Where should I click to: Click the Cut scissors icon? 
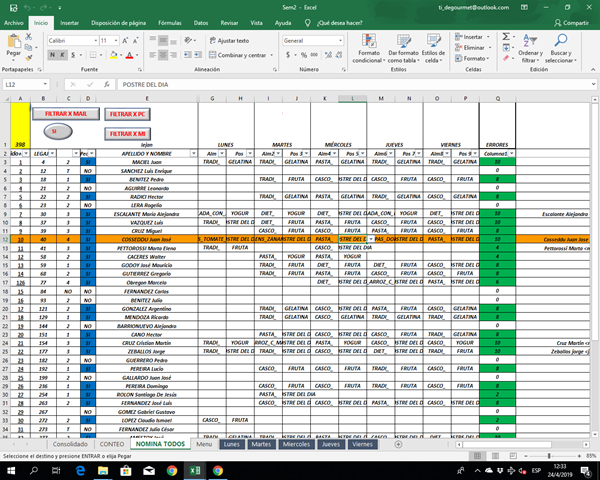(x=29, y=37)
